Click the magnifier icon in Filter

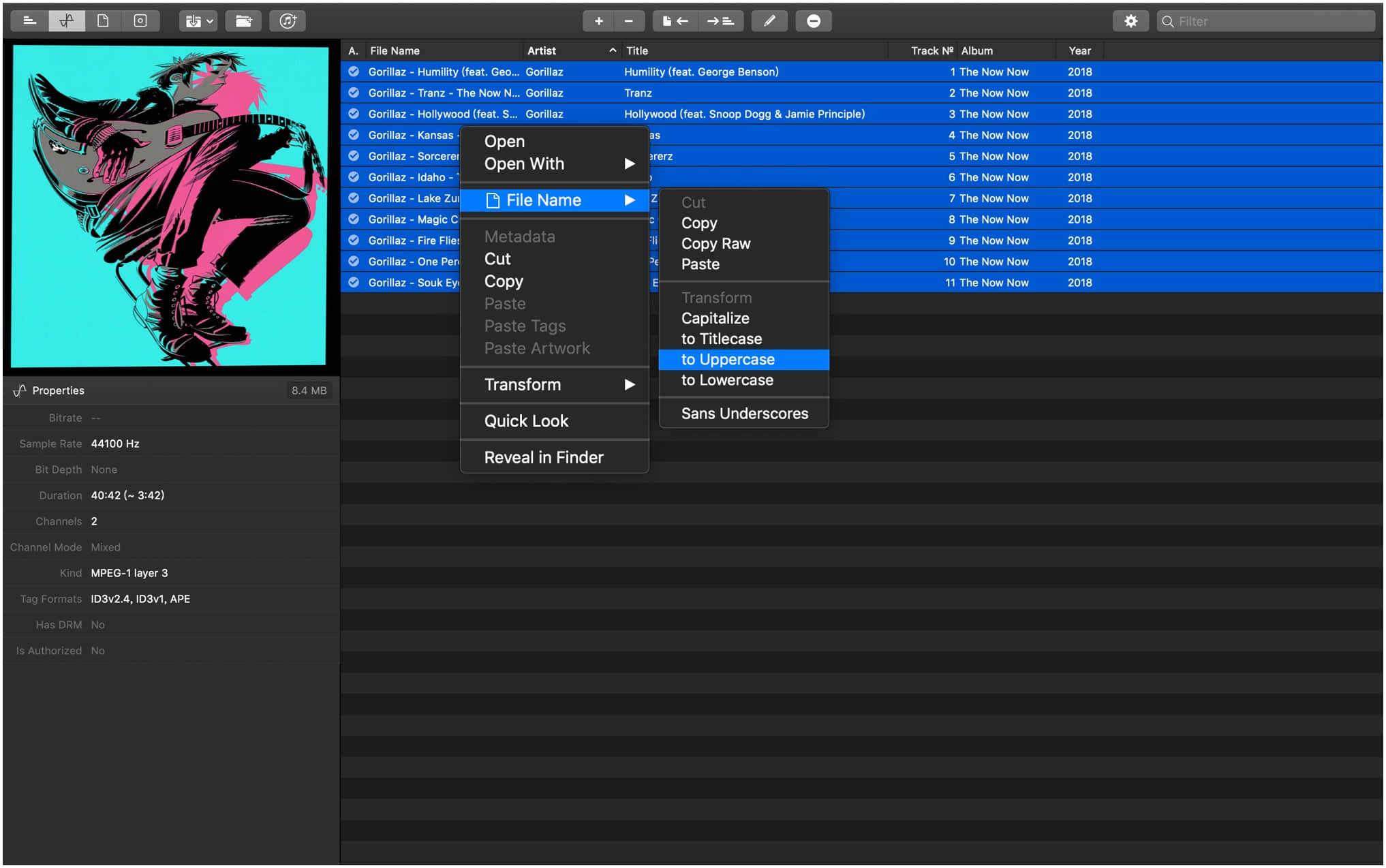pos(1167,21)
